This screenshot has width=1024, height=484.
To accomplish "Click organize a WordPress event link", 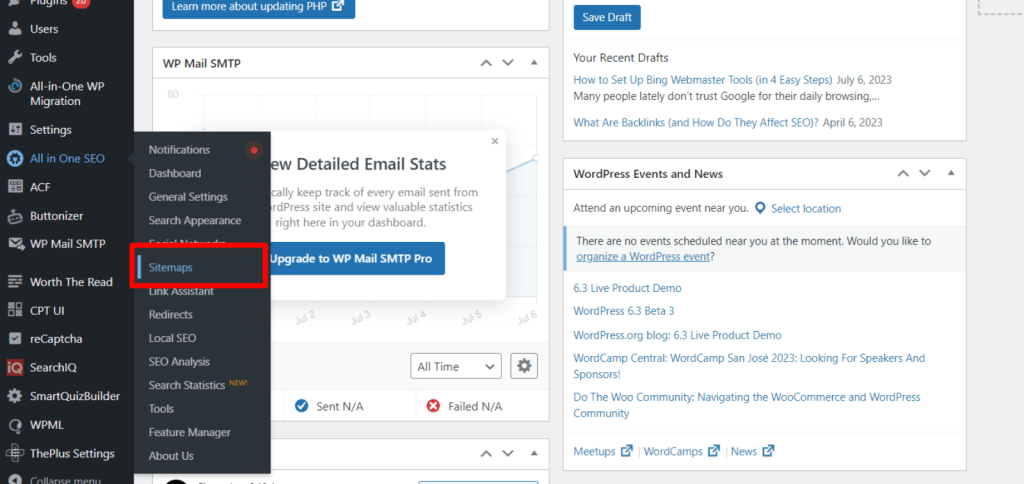I will coord(643,257).
